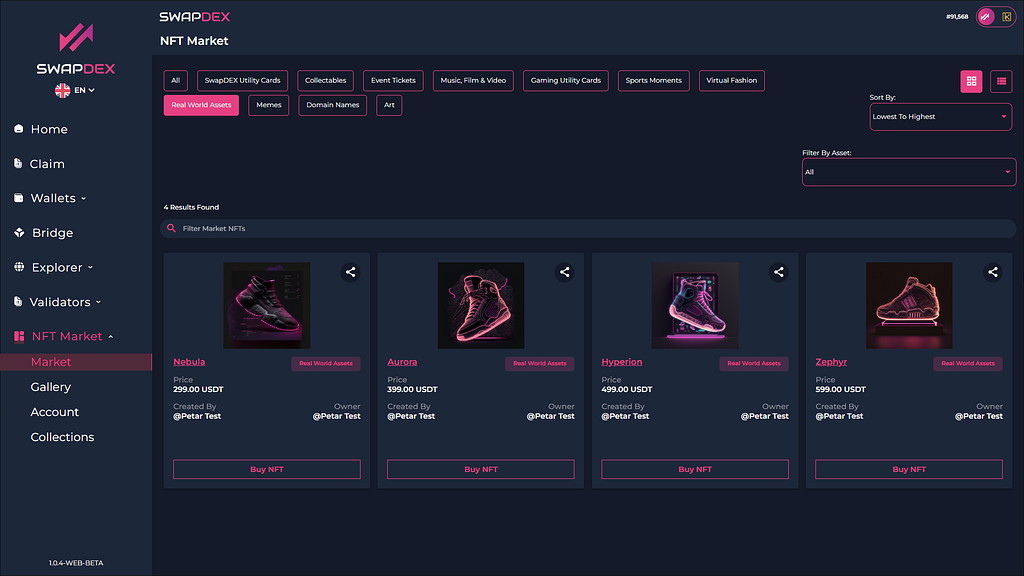The height and width of the screenshot is (576, 1024).
Task: Click the NFT Market sidebar icon
Action: coord(19,336)
